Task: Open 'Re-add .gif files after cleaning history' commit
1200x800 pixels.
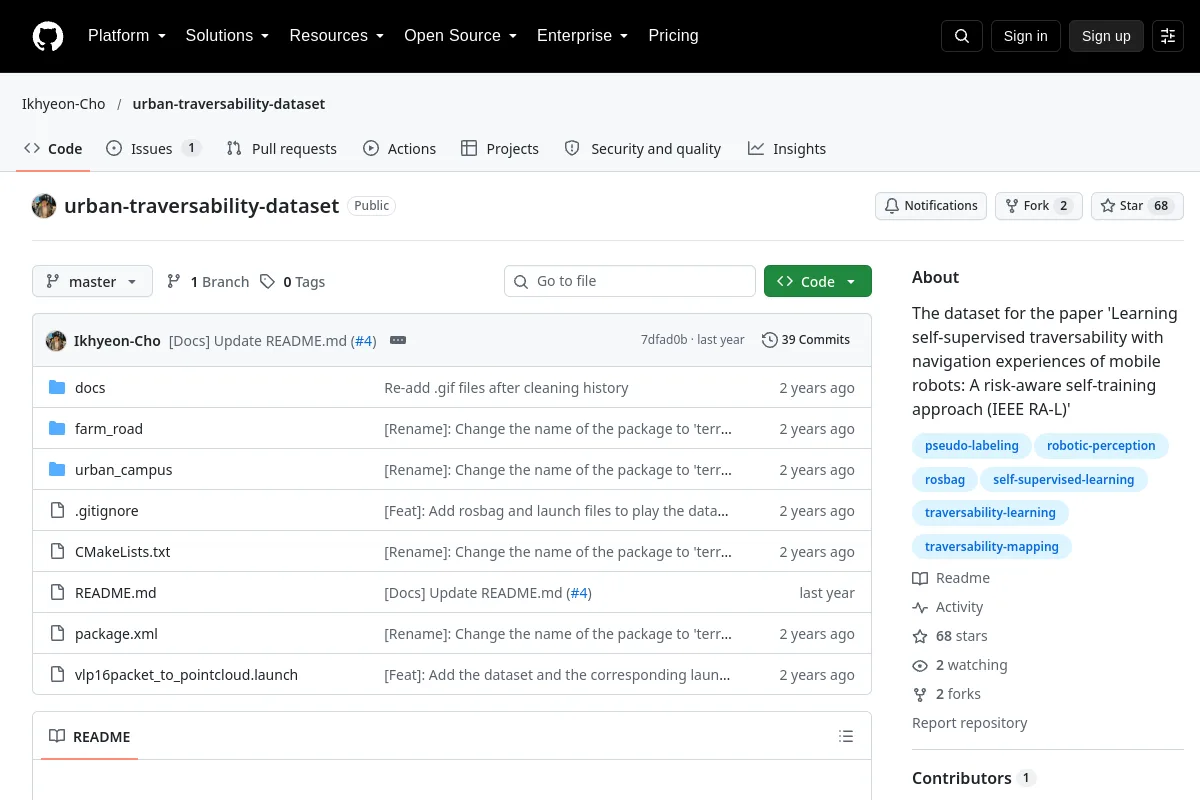Action: coord(506,388)
